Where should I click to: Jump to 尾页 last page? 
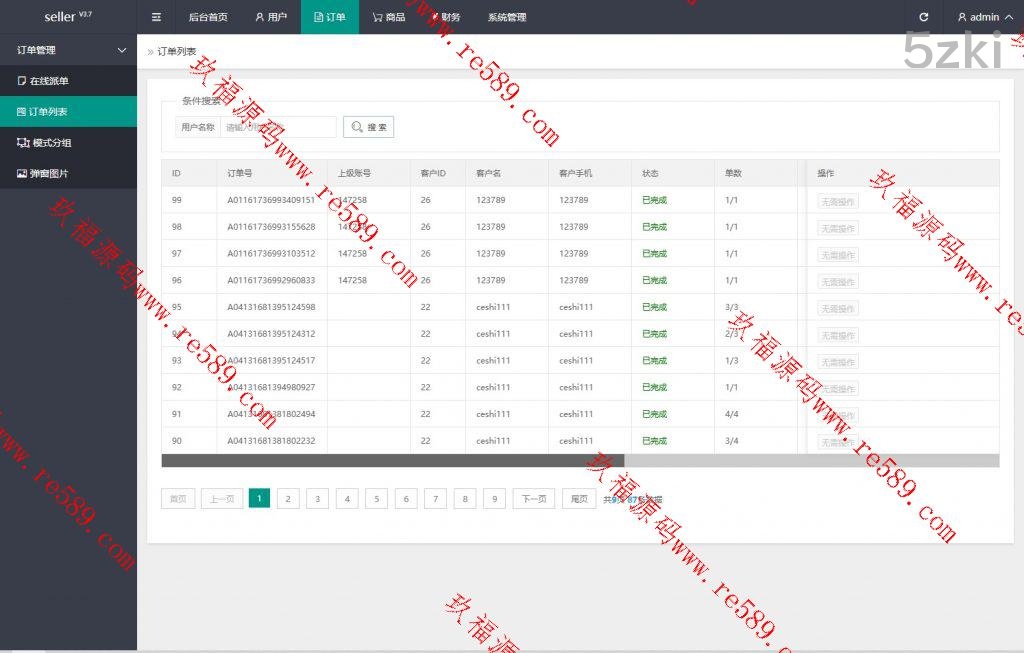(x=579, y=499)
